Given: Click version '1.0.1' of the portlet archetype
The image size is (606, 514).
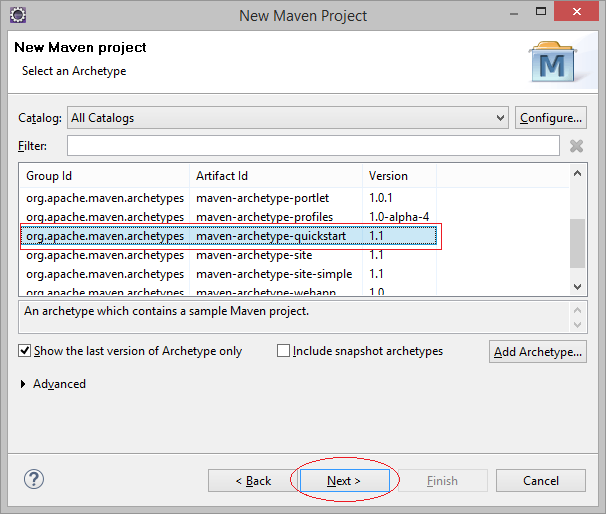Looking at the screenshot, I should tap(381, 198).
